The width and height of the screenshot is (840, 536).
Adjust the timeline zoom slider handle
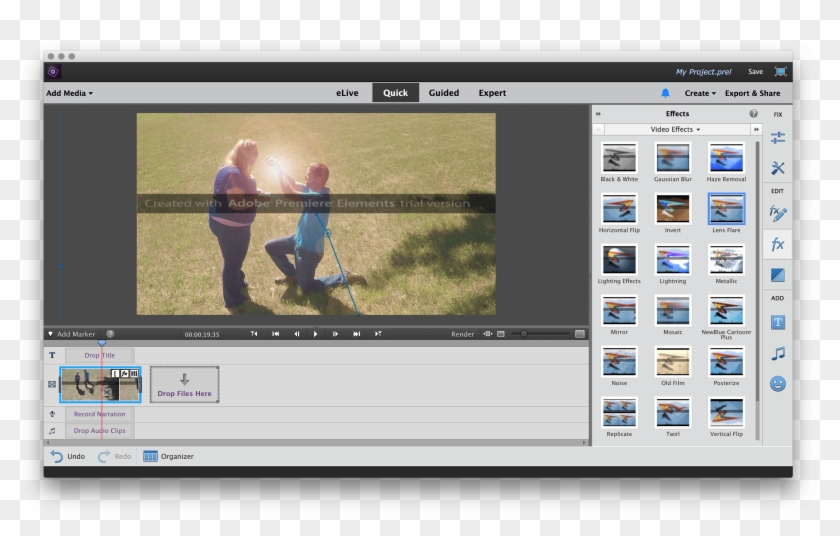tap(524, 334)
